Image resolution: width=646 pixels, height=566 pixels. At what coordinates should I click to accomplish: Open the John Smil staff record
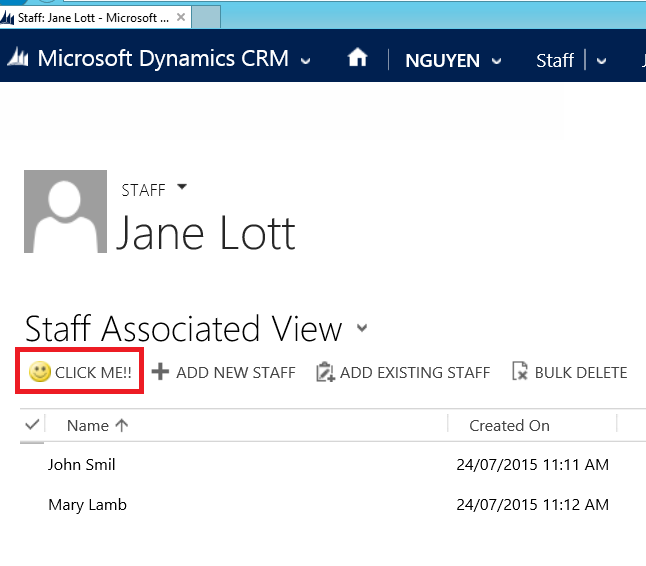(81, 465)
